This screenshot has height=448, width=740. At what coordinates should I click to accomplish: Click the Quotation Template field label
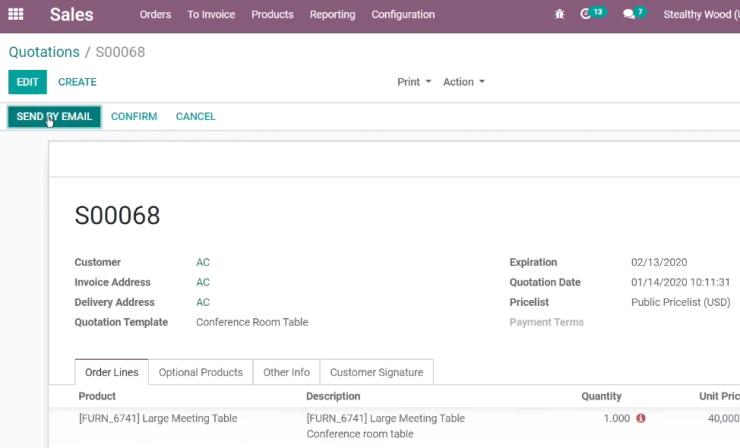(x=121, y=322)
